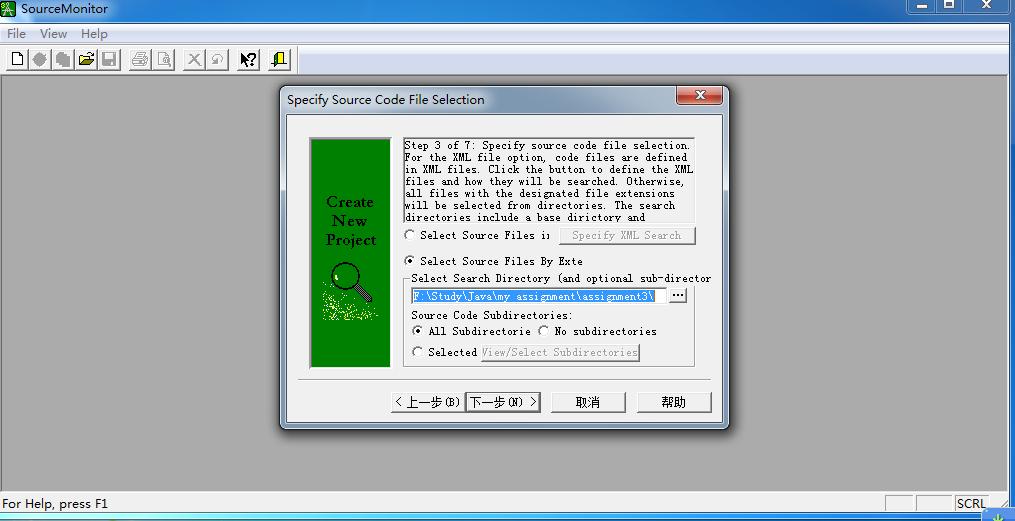Open the View menu
The width and height of the screenshot is (1015, 521).
click(54, 34)
